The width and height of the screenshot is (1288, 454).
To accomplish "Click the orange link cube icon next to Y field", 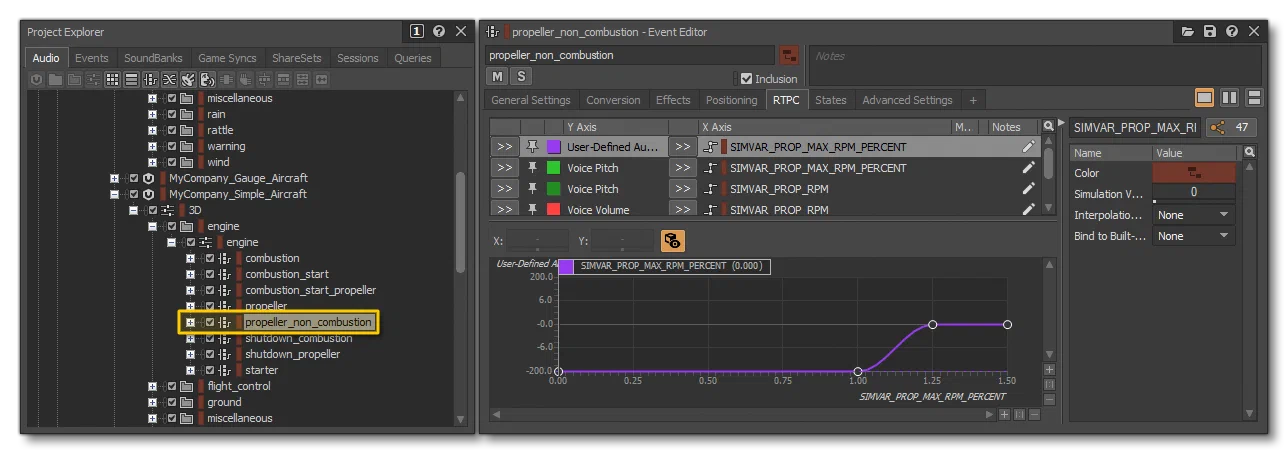I will click(x=672, y=241).
